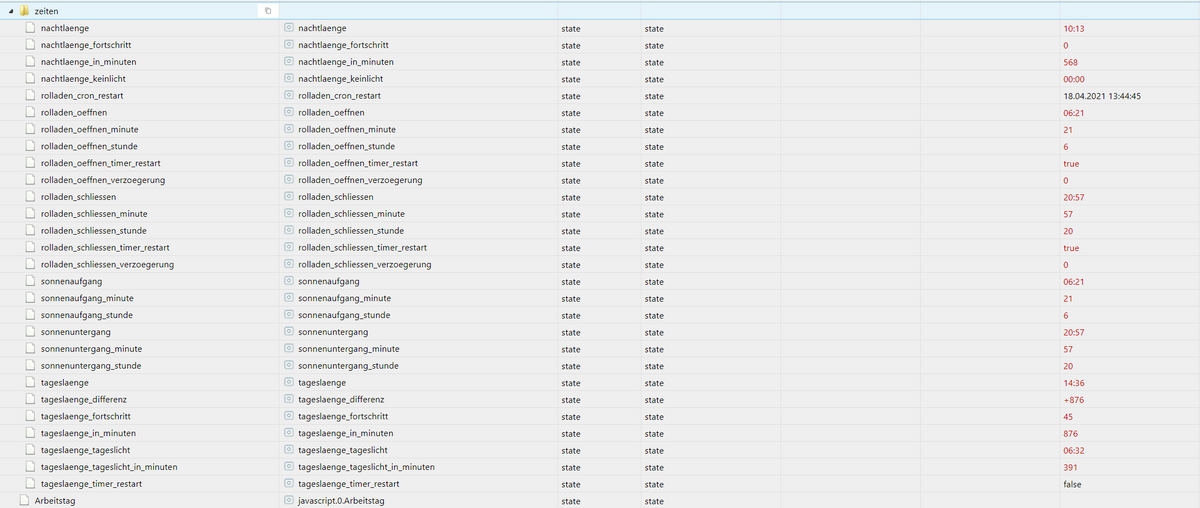
Task: Click state icon before nachtlaenge_fortschritt name column
Action: pyautogui.click(x=289, y=45)
